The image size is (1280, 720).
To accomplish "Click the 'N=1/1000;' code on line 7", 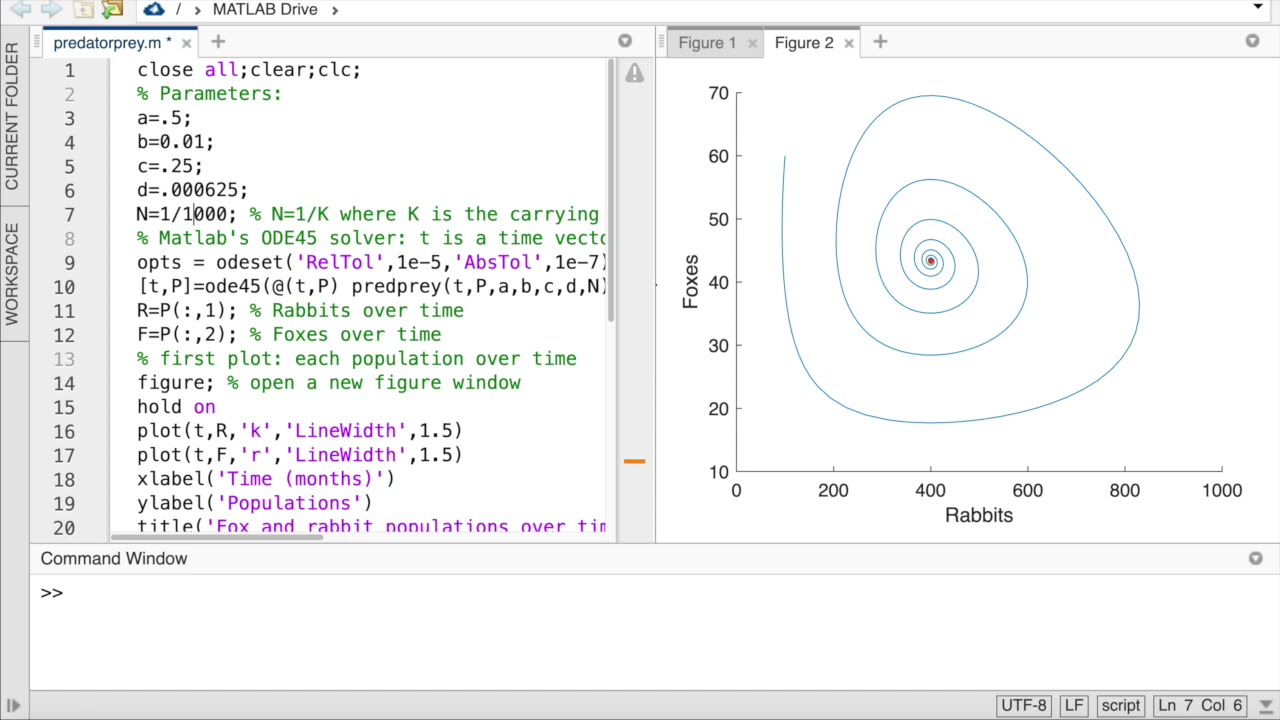I will pyautogui.click(x=187, y=214).
